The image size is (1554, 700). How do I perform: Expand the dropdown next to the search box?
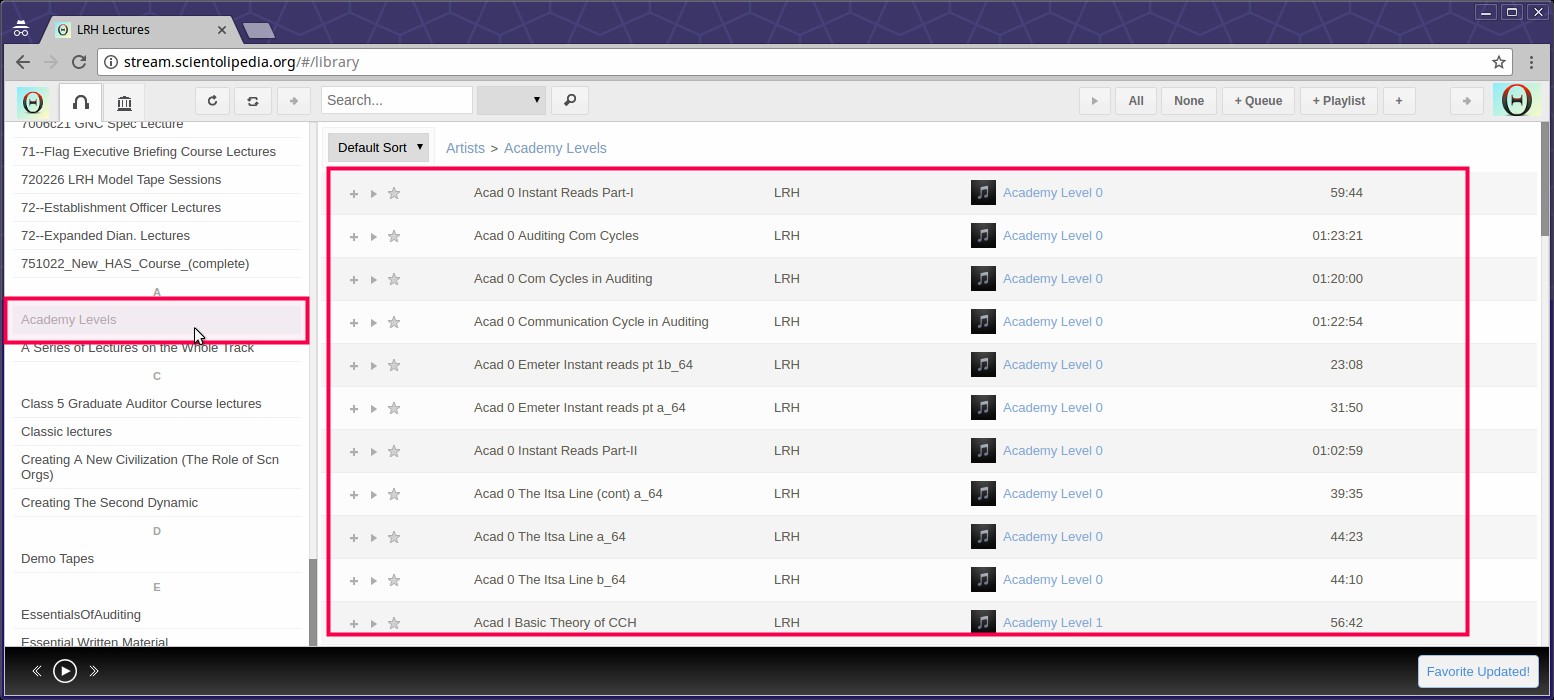(x=511, y=101)
